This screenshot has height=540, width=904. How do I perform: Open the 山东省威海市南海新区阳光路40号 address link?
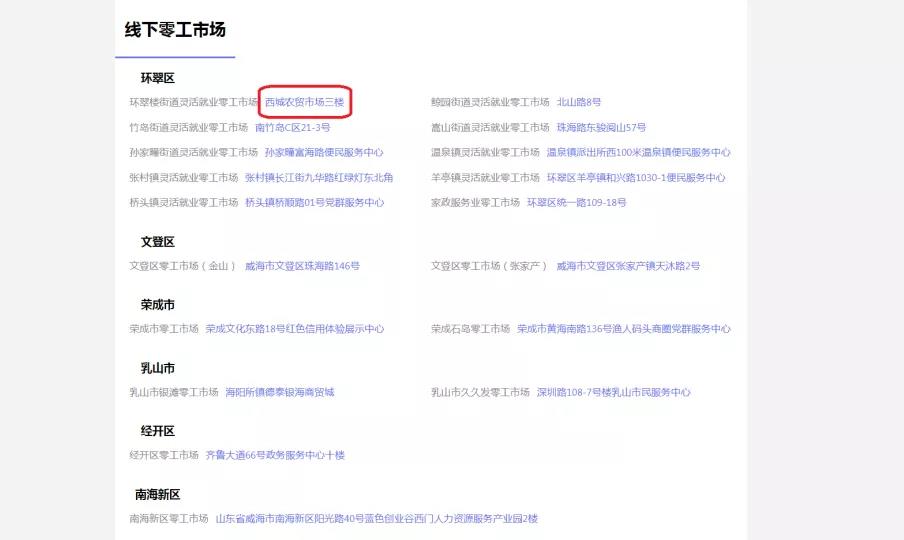tap(376, 518)
